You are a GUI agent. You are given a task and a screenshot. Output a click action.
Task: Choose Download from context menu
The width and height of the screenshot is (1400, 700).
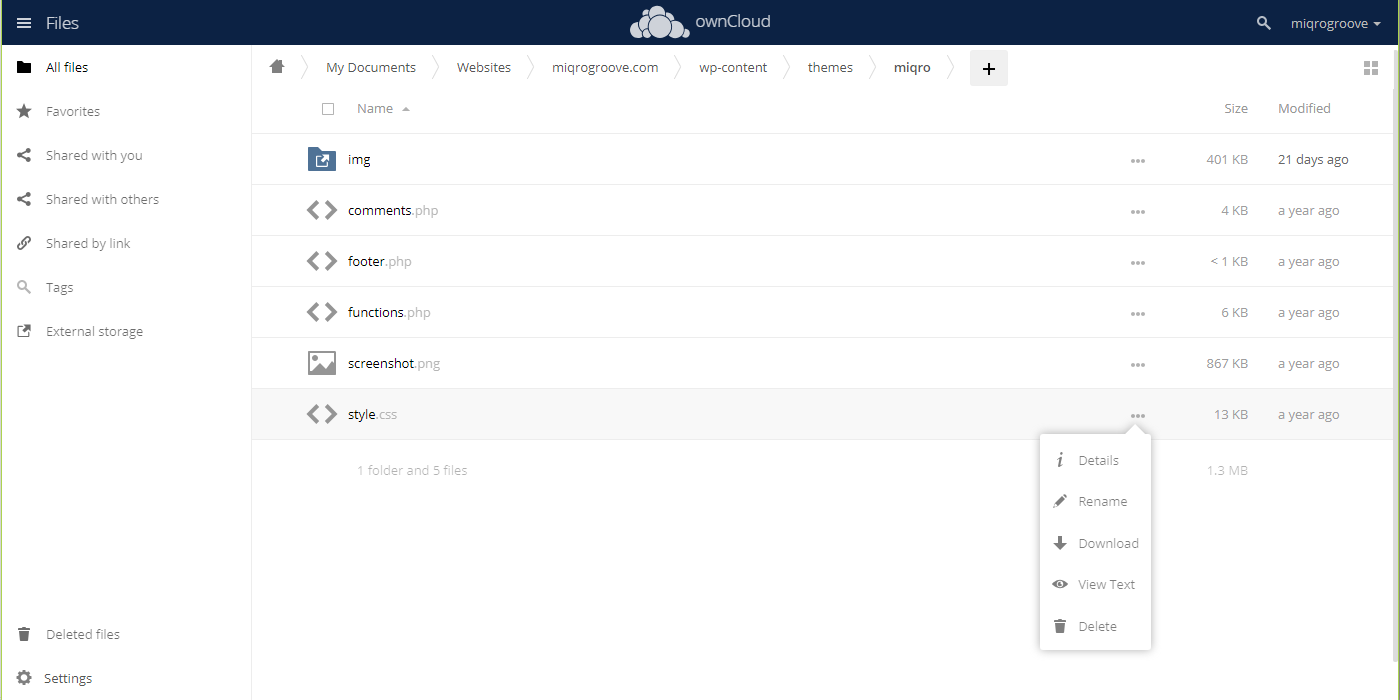1095,543
